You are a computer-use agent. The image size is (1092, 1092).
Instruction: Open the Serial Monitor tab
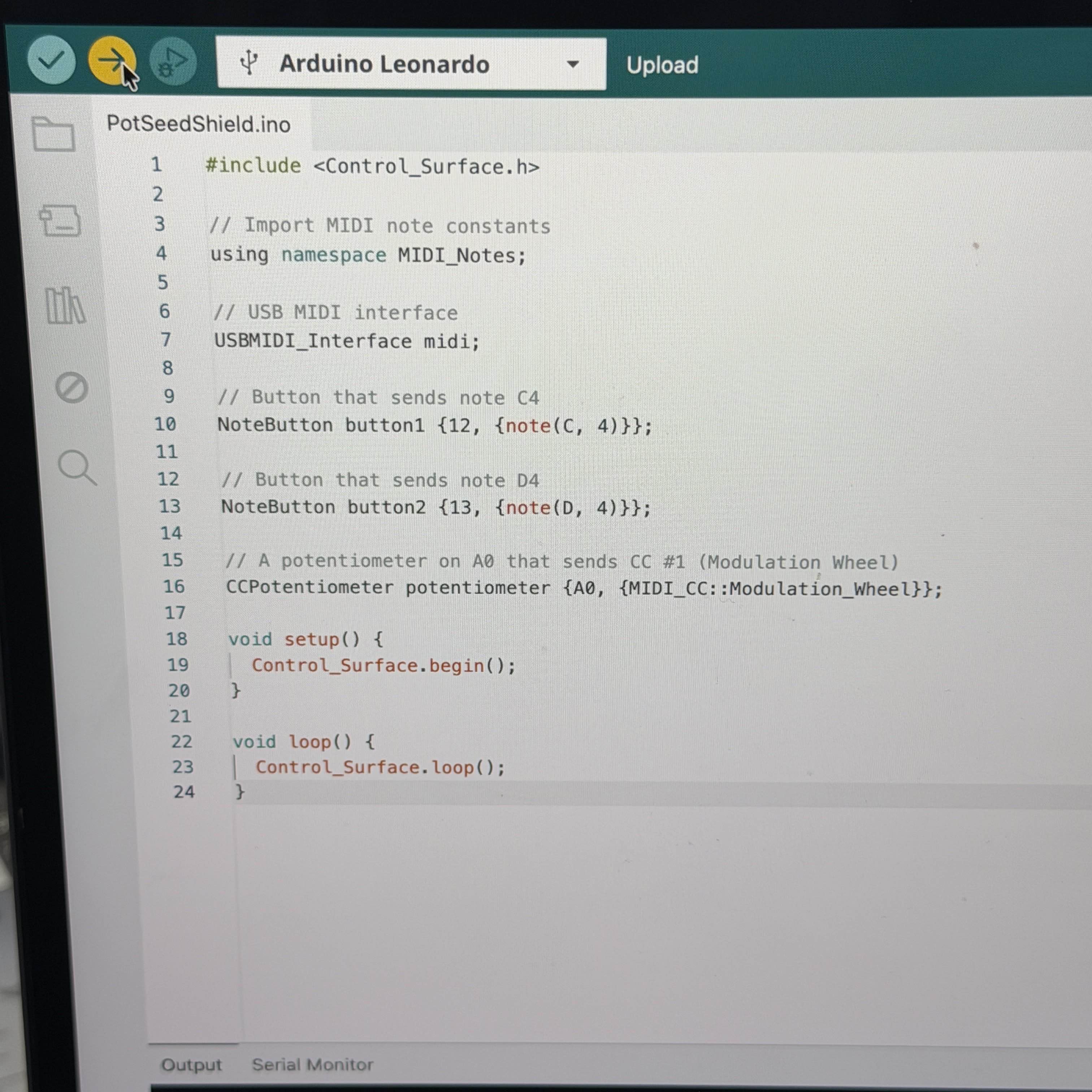point(313,1064)
